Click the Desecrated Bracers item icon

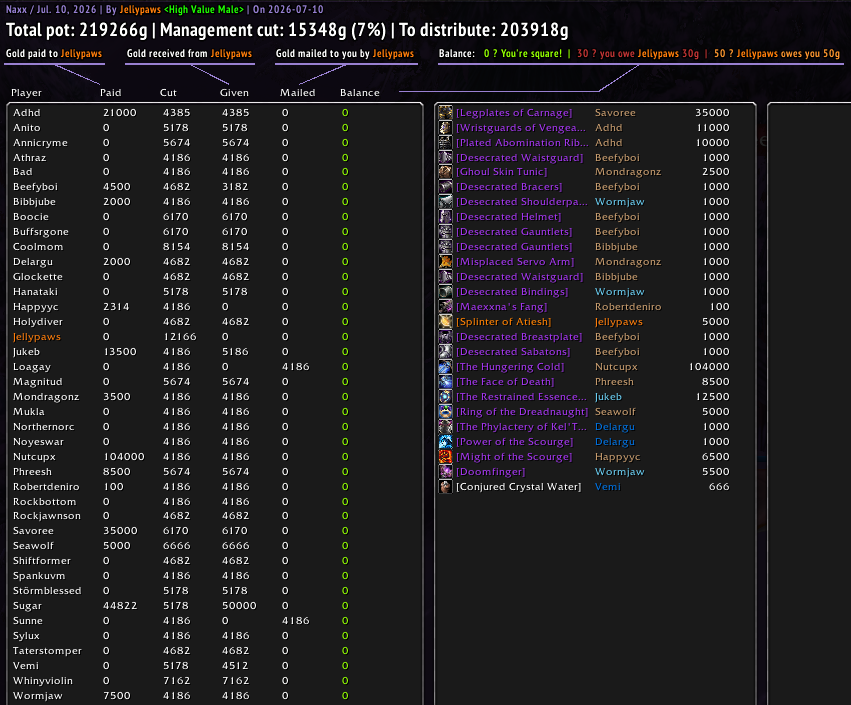point(446,187)
